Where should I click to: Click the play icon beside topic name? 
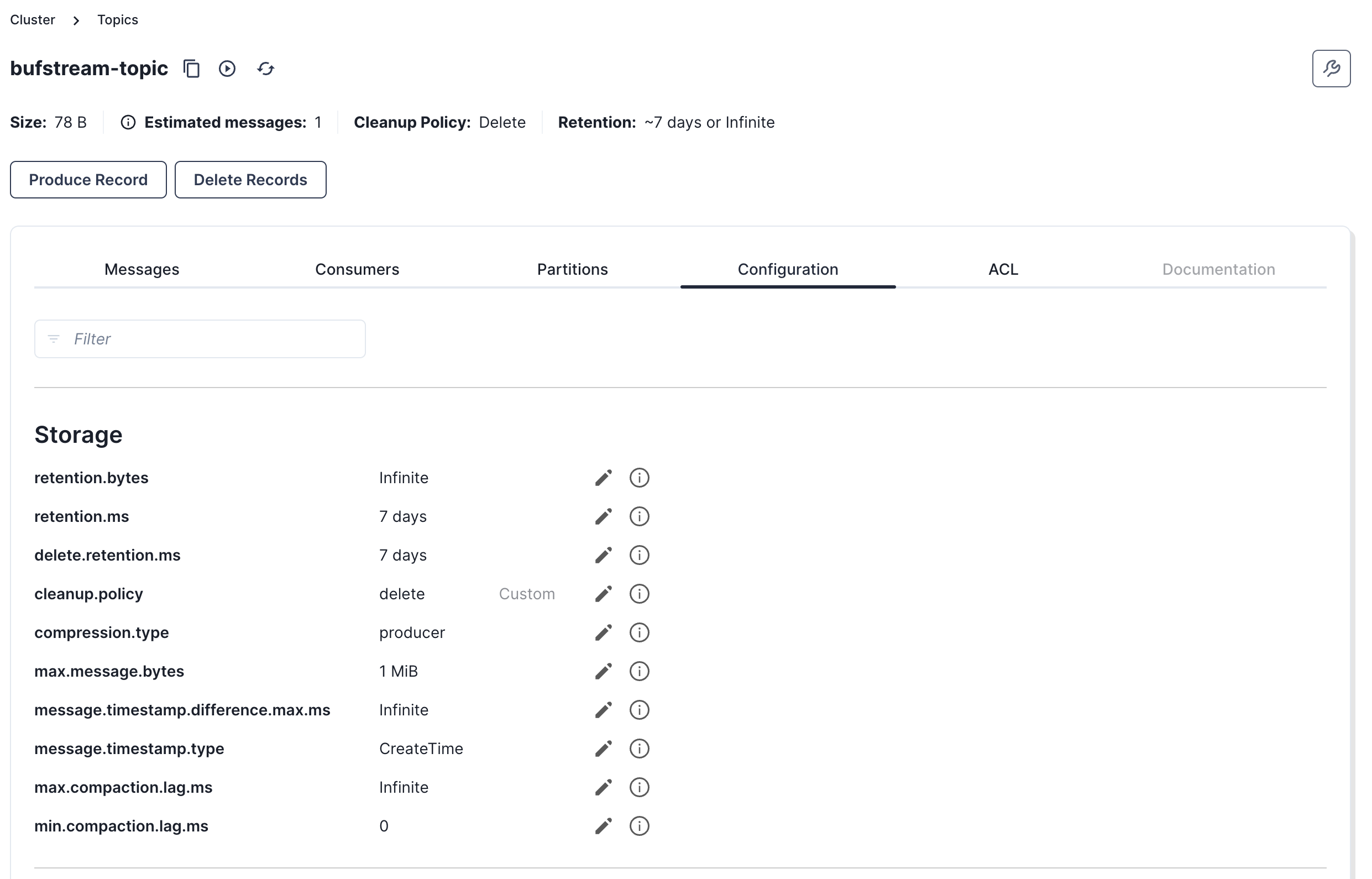pos(227,69)
